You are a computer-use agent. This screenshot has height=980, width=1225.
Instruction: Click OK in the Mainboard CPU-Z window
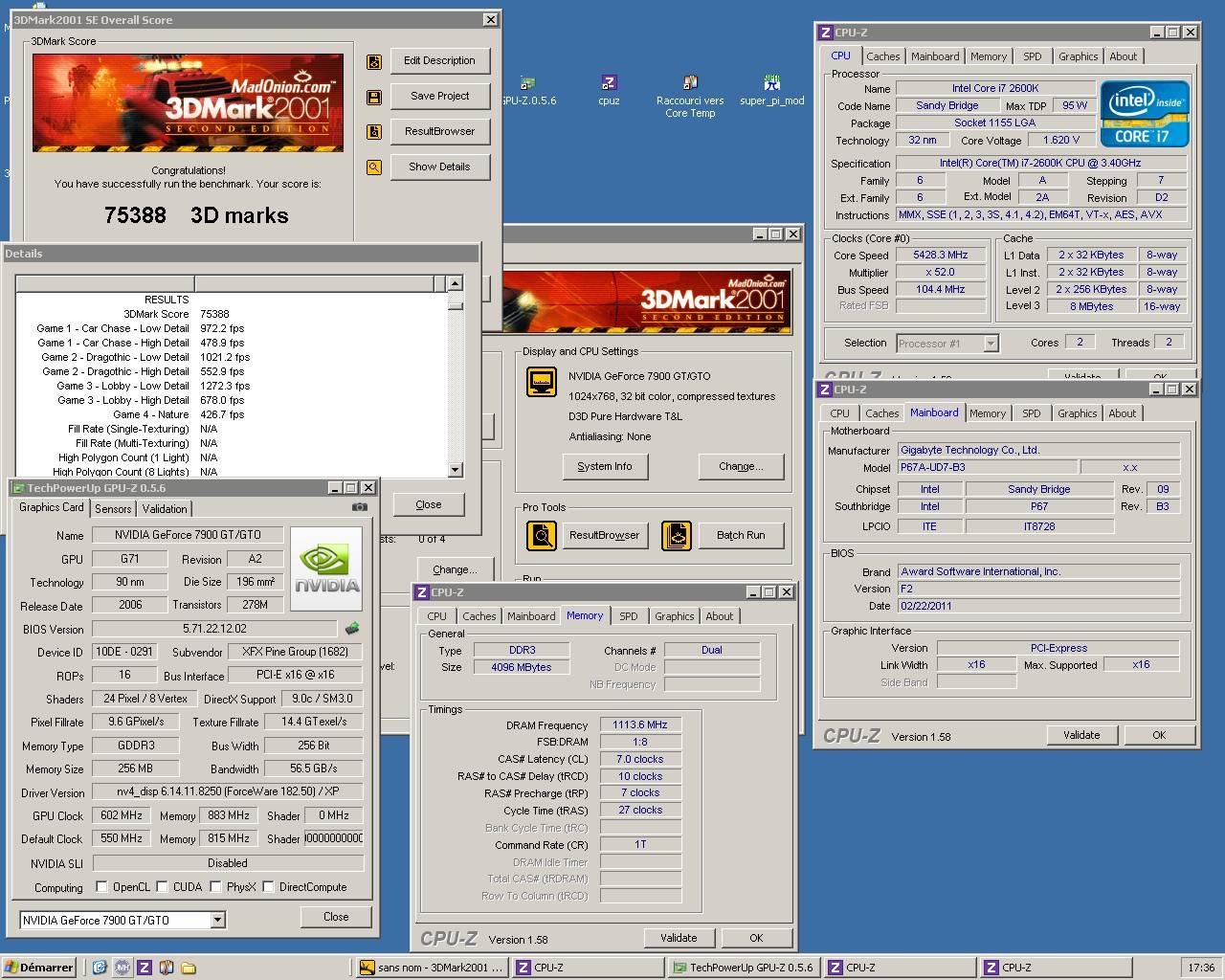click(x=1159, y=735)
